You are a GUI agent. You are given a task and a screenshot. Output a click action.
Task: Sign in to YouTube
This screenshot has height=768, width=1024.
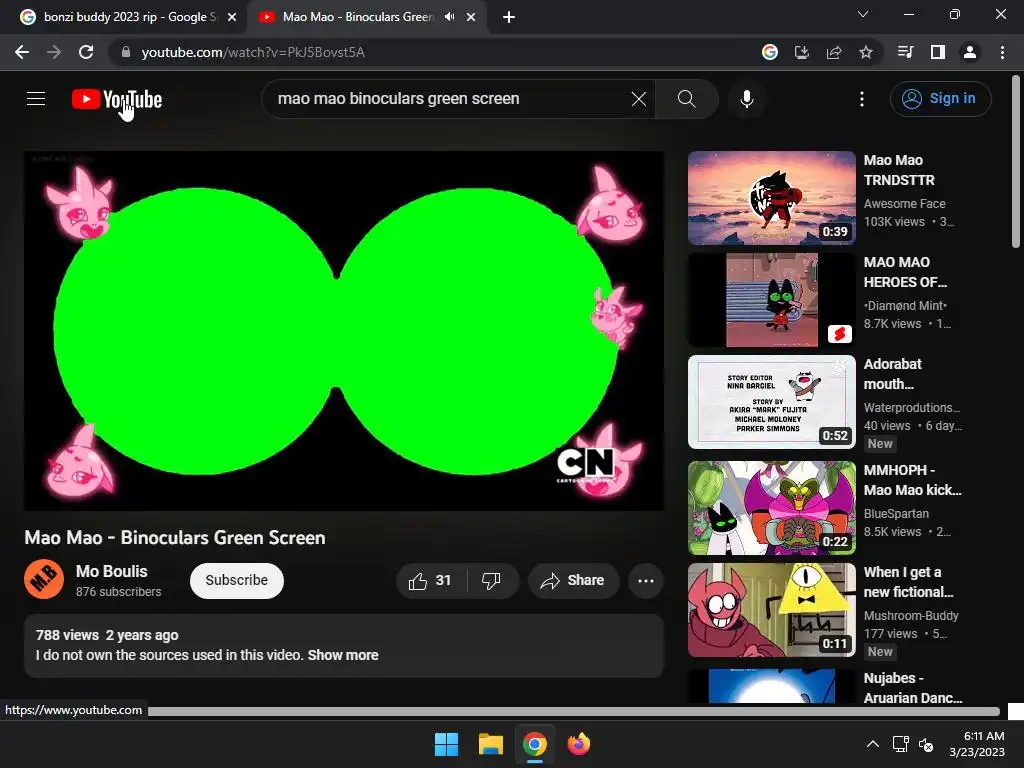pos(940,99)
